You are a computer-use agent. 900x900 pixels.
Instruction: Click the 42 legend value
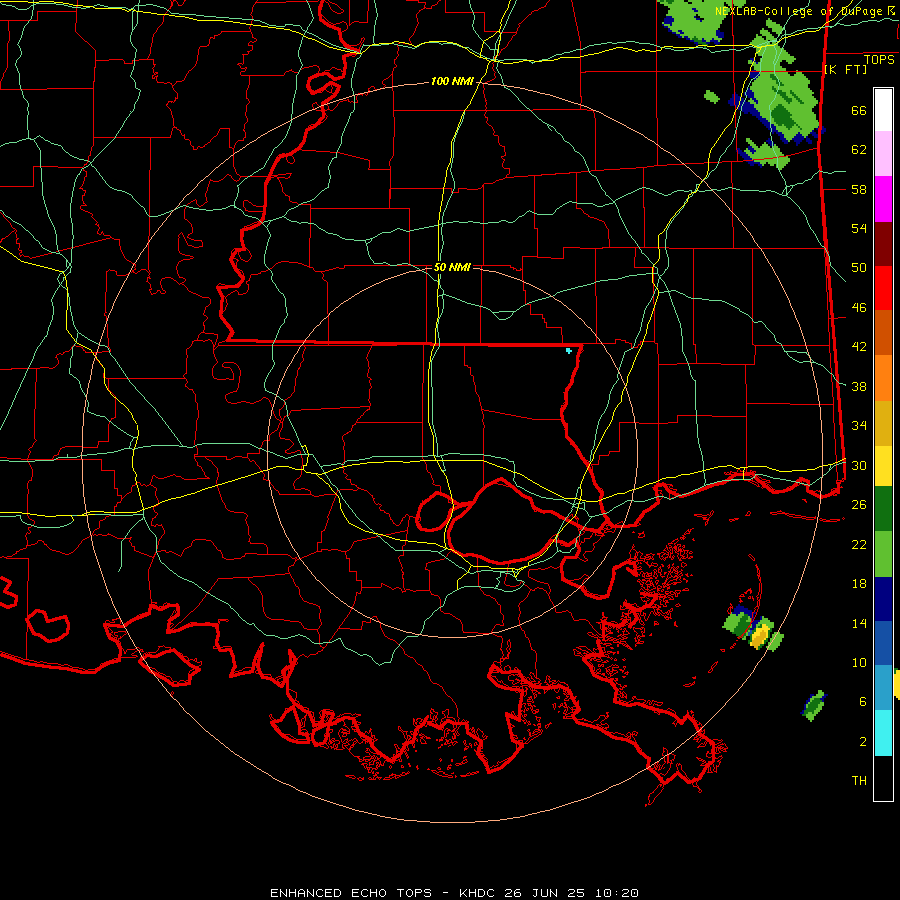859,347
